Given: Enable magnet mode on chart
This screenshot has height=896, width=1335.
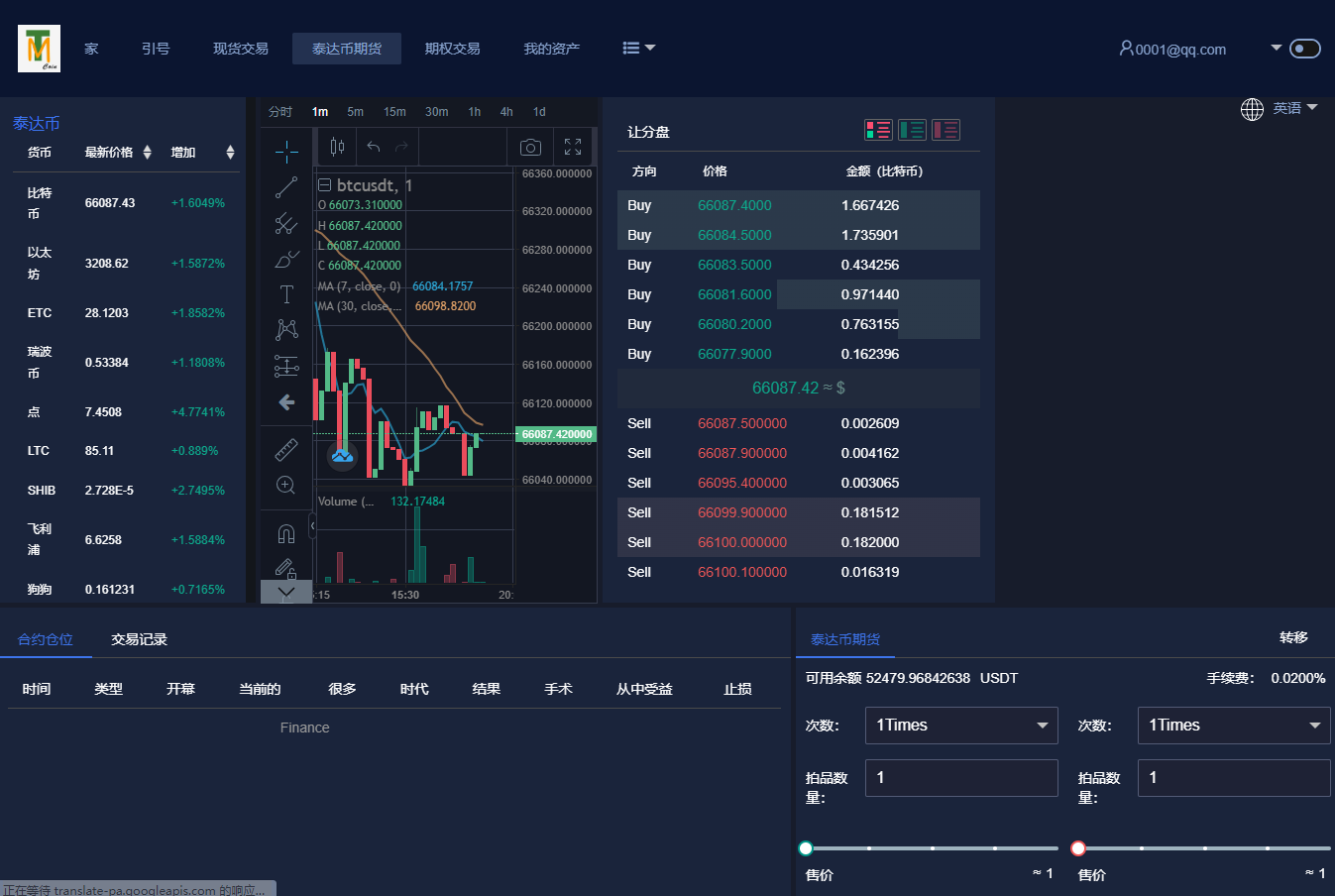Looking at the screenshot, I should (x=286, y=534).
